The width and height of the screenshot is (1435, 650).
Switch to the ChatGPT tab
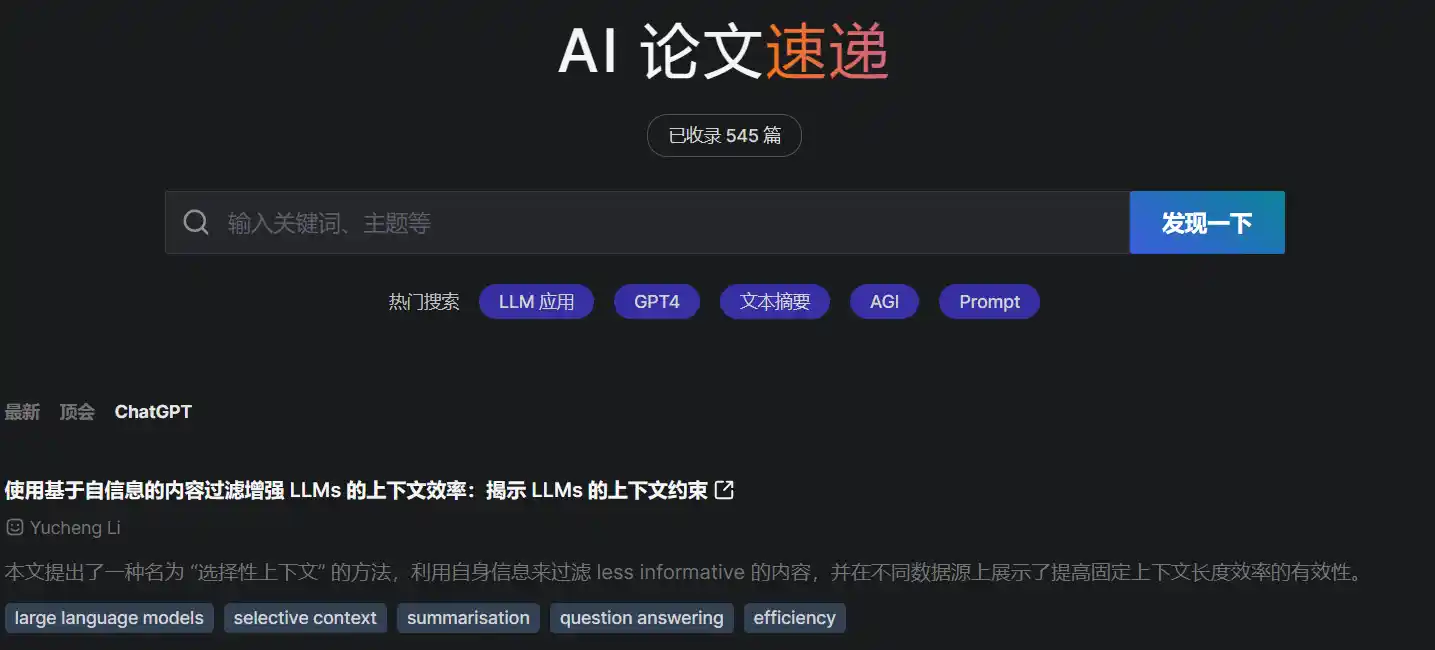(x=153, y=412)
